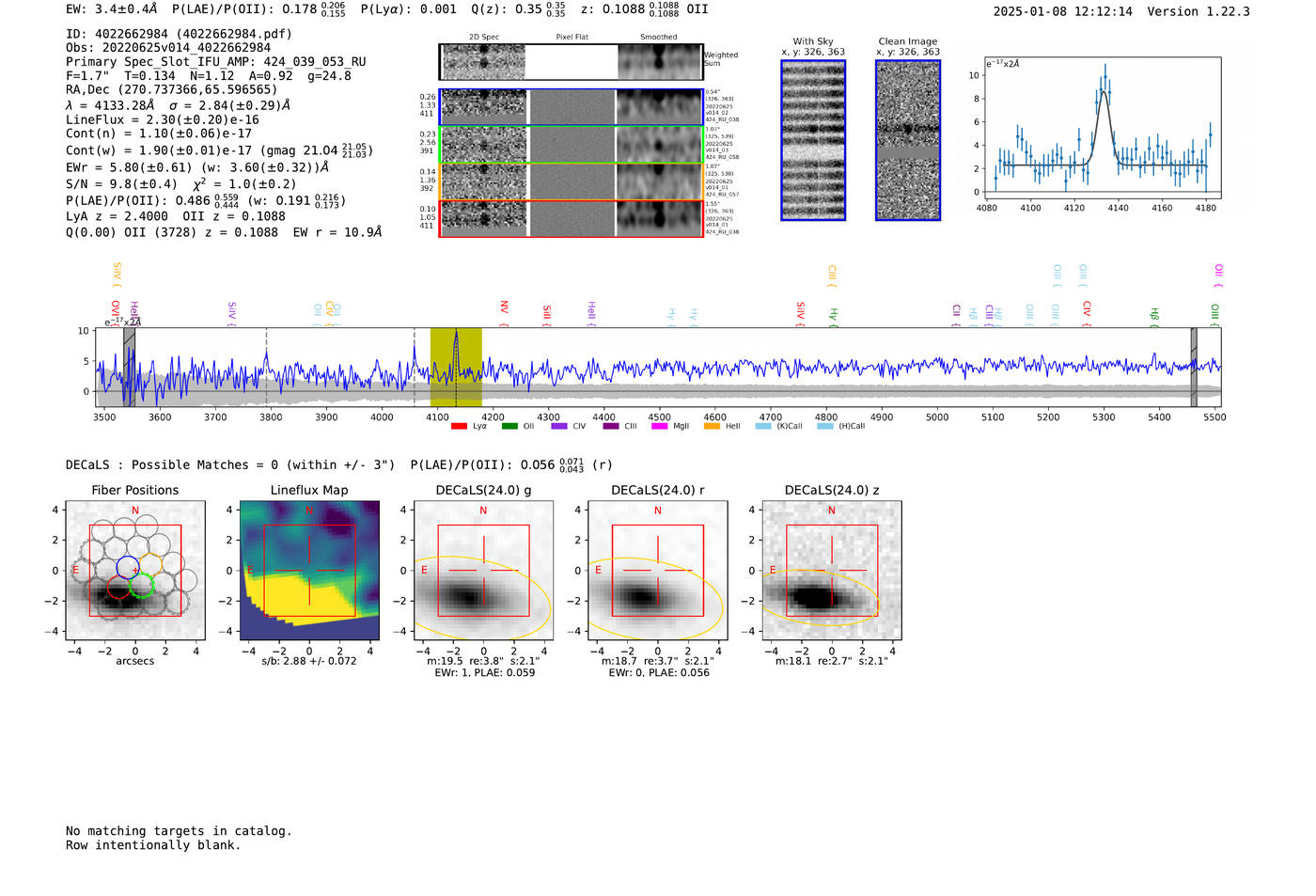This screenshot has height=896, width=1316.
Task: Click the dashed green fiber circle
Action: point(141,588)
